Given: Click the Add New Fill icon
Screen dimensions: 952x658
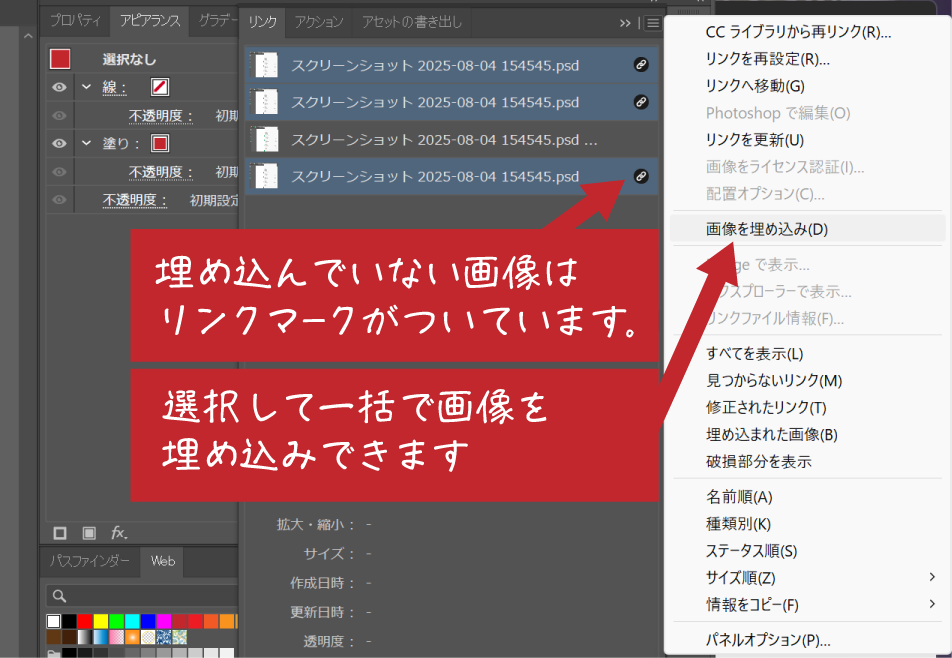Looking at the screenshot, I should coord(89,533).
